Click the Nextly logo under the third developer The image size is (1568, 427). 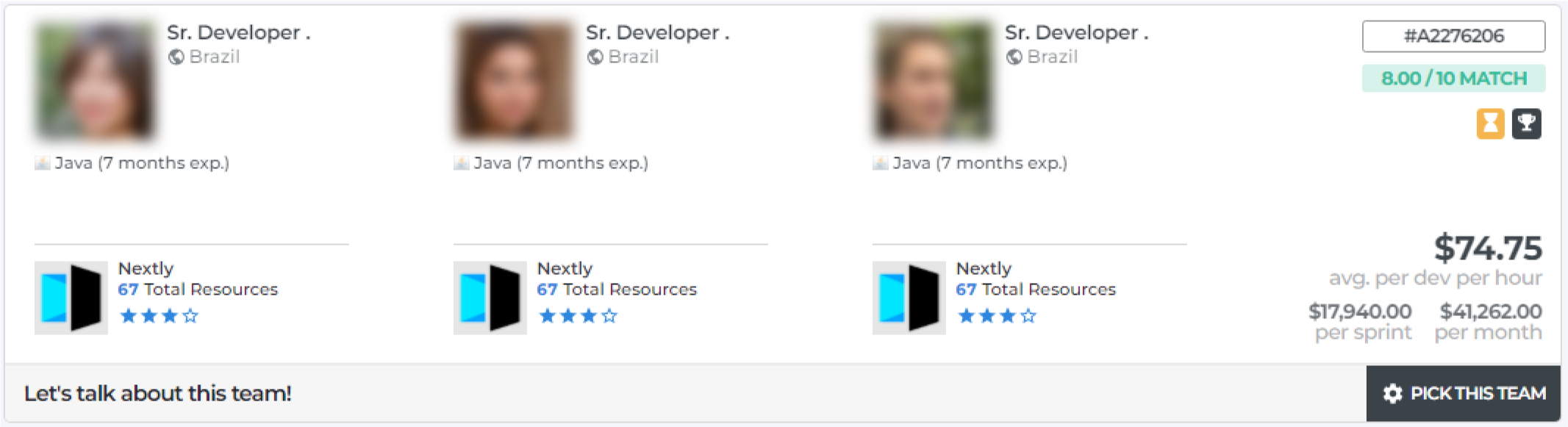point(909,298)
